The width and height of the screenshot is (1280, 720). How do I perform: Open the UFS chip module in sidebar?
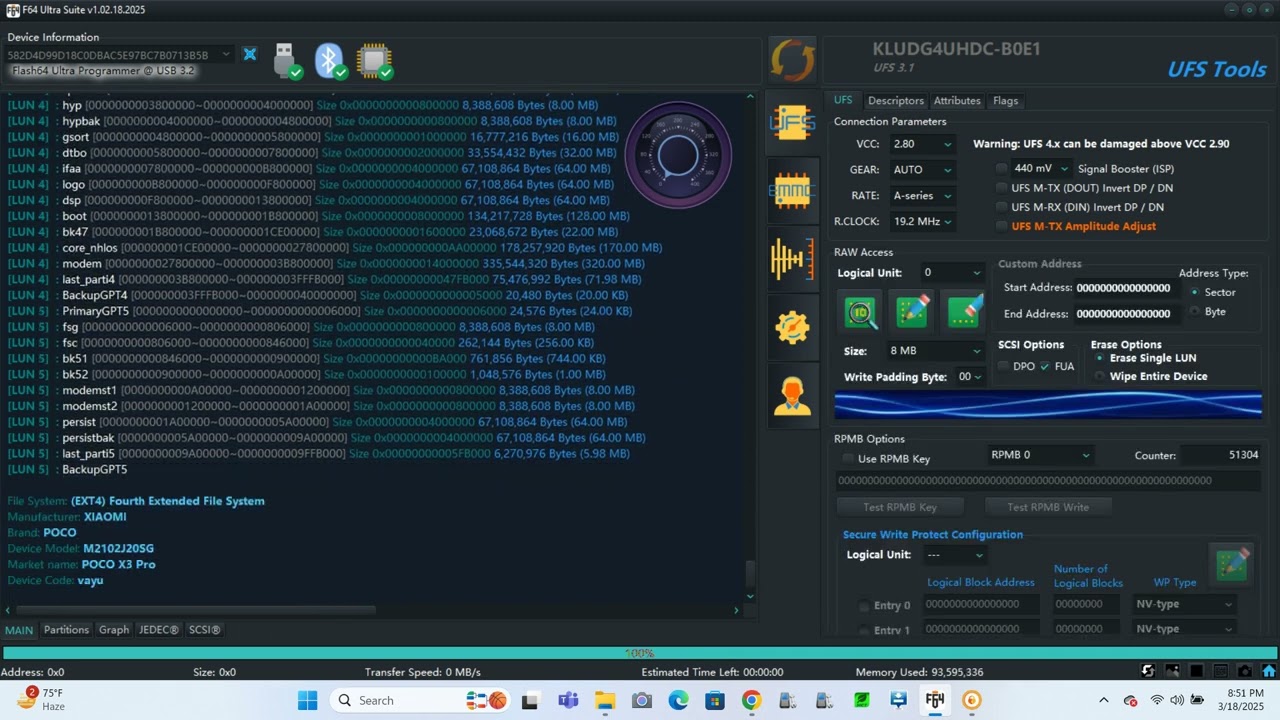click(x=792, y=122)
